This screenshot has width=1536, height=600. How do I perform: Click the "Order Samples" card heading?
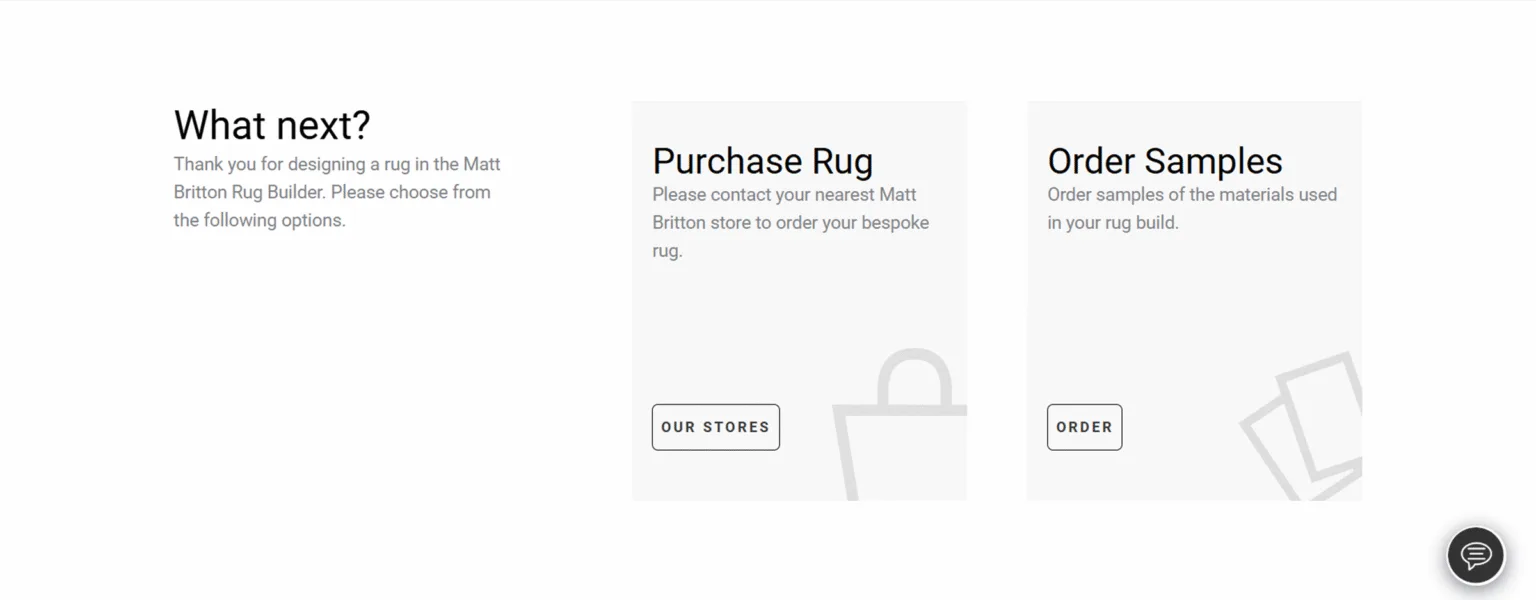coord(1164,161)
